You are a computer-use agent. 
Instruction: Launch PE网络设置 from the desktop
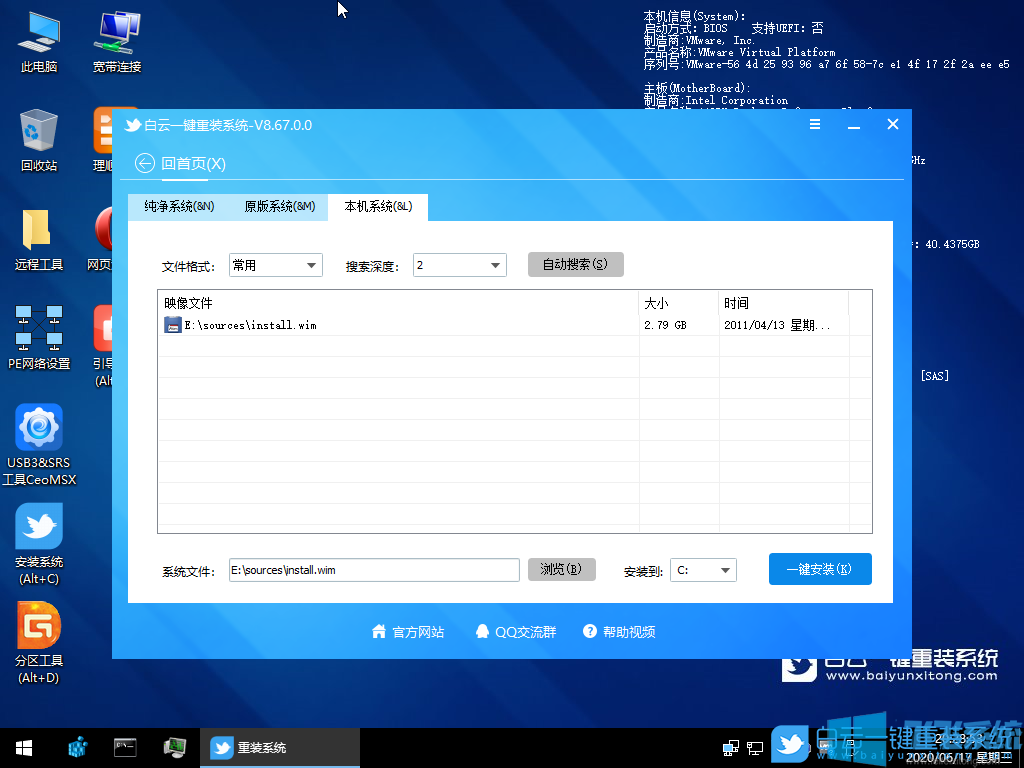click(39, 330)
